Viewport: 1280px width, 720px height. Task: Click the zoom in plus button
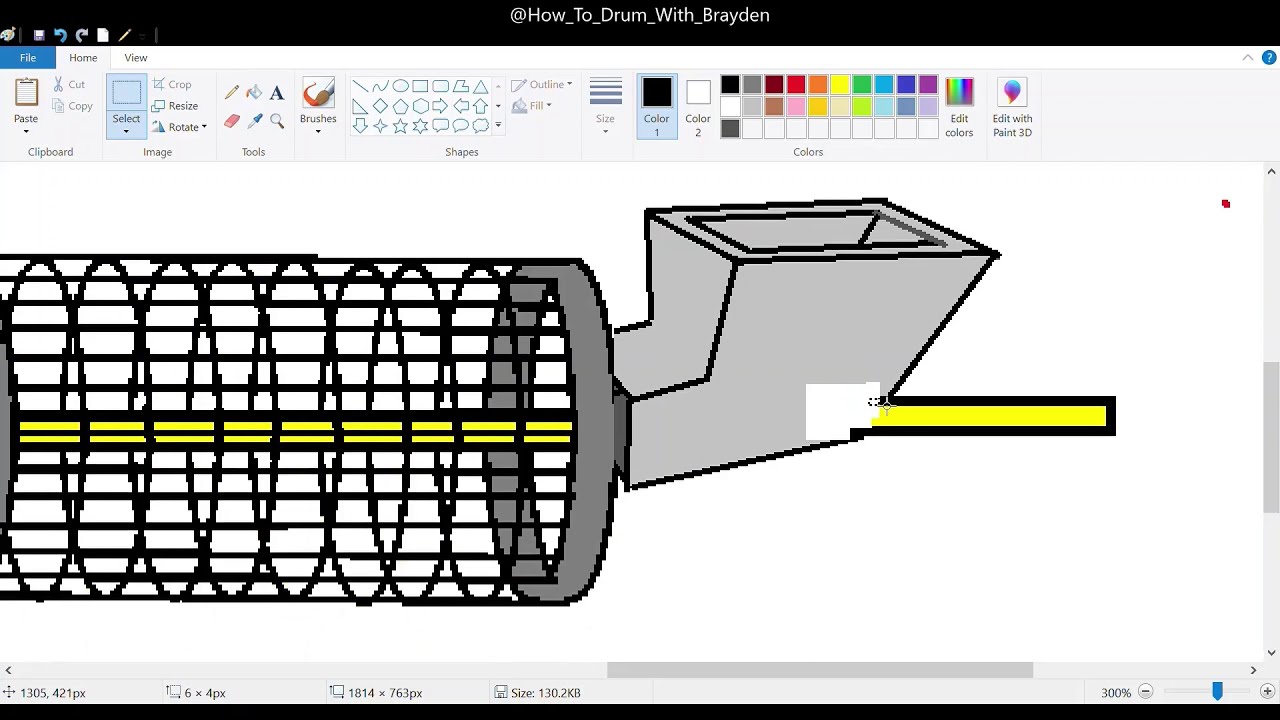point(1267,692)
